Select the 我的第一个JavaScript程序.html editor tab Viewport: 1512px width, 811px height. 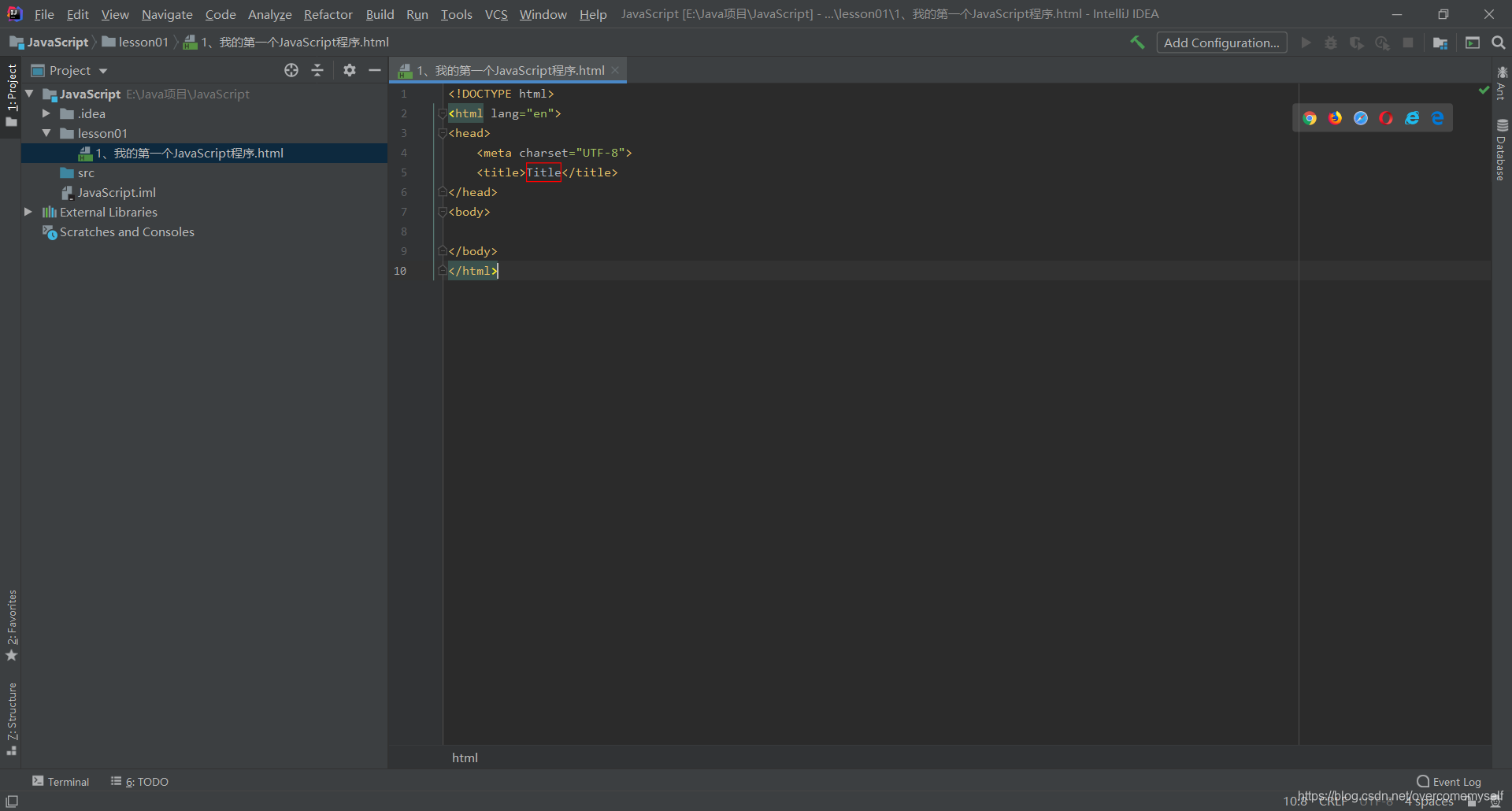(x=508, y=70)
